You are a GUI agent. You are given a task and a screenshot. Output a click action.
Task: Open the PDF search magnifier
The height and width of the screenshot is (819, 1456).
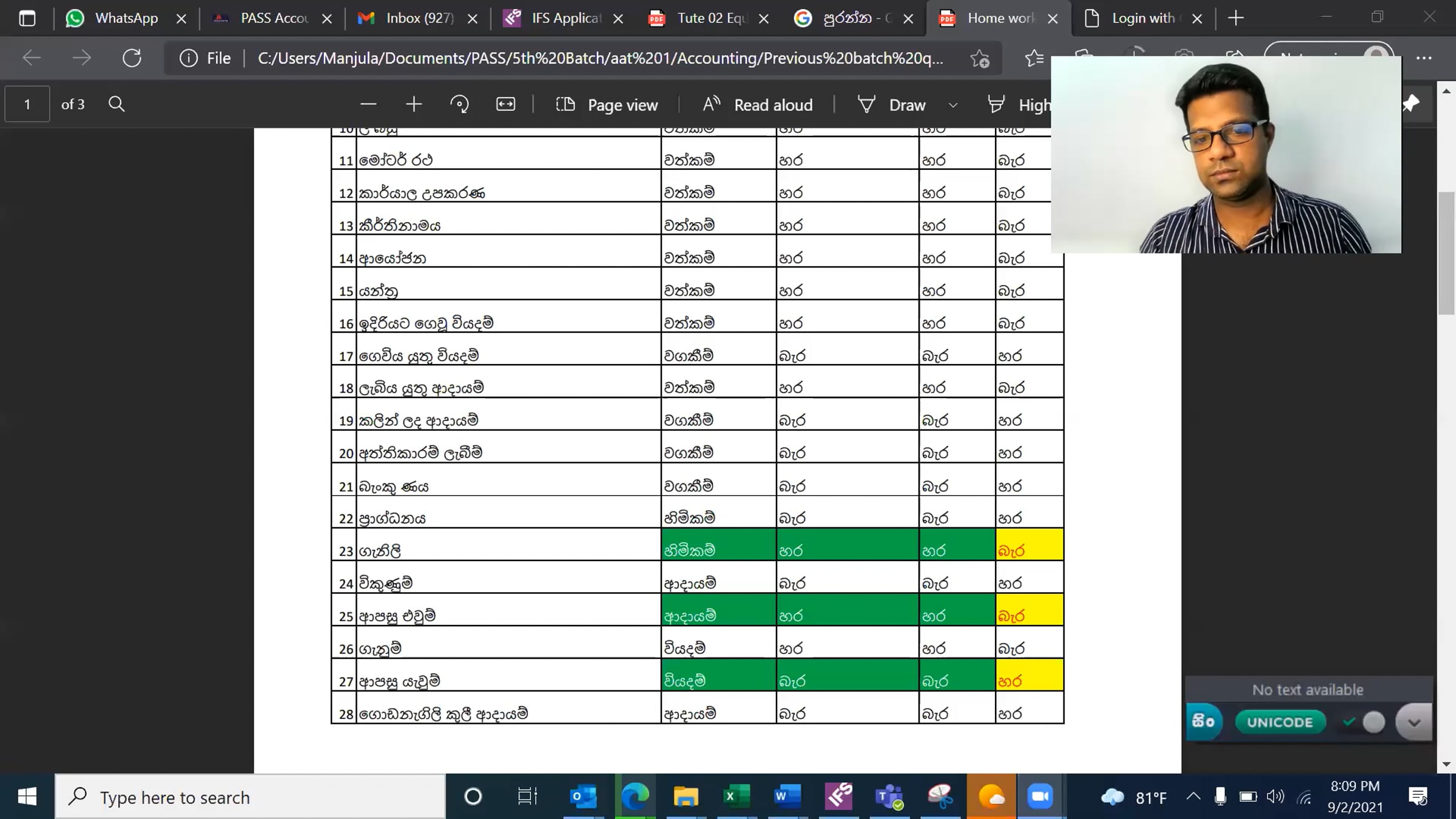click(x=116, y=104)
